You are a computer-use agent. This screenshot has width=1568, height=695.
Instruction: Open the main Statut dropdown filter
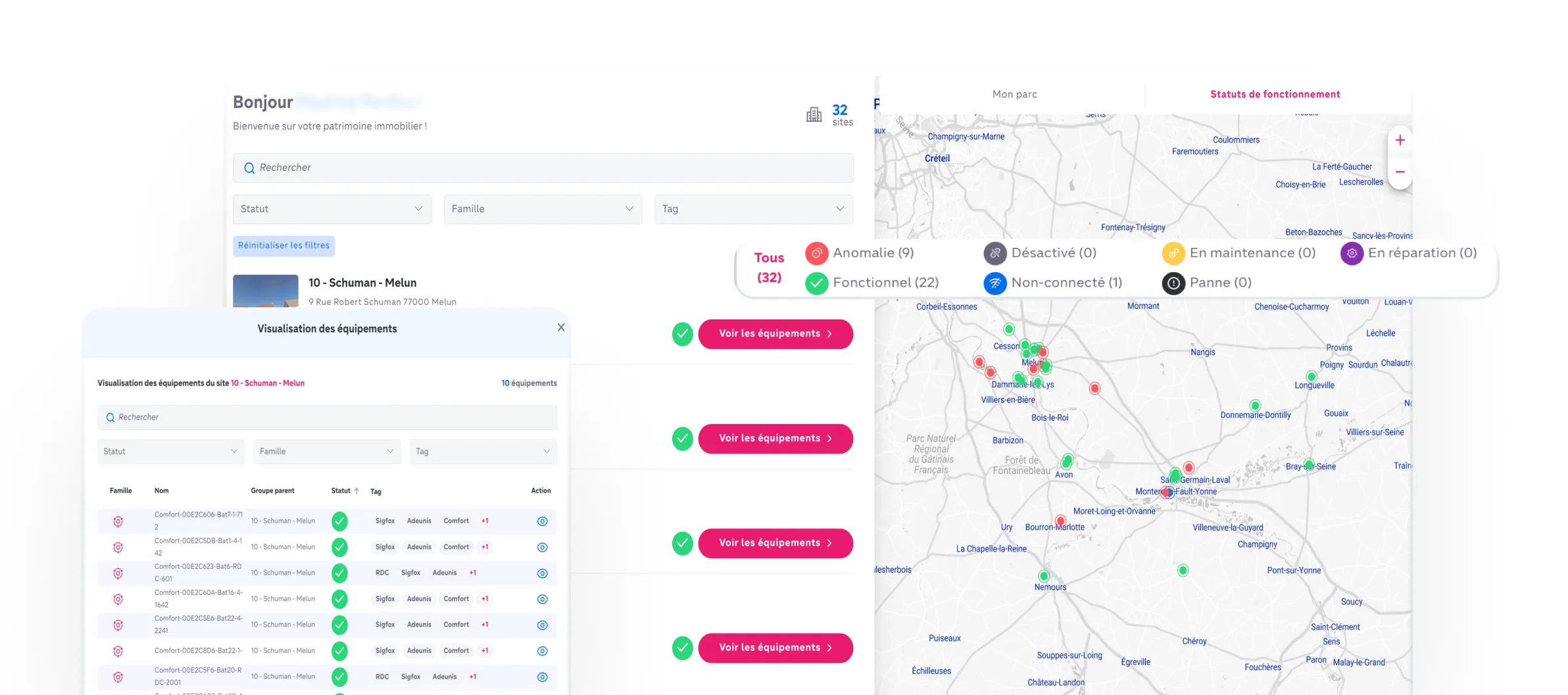click(332, 209)
